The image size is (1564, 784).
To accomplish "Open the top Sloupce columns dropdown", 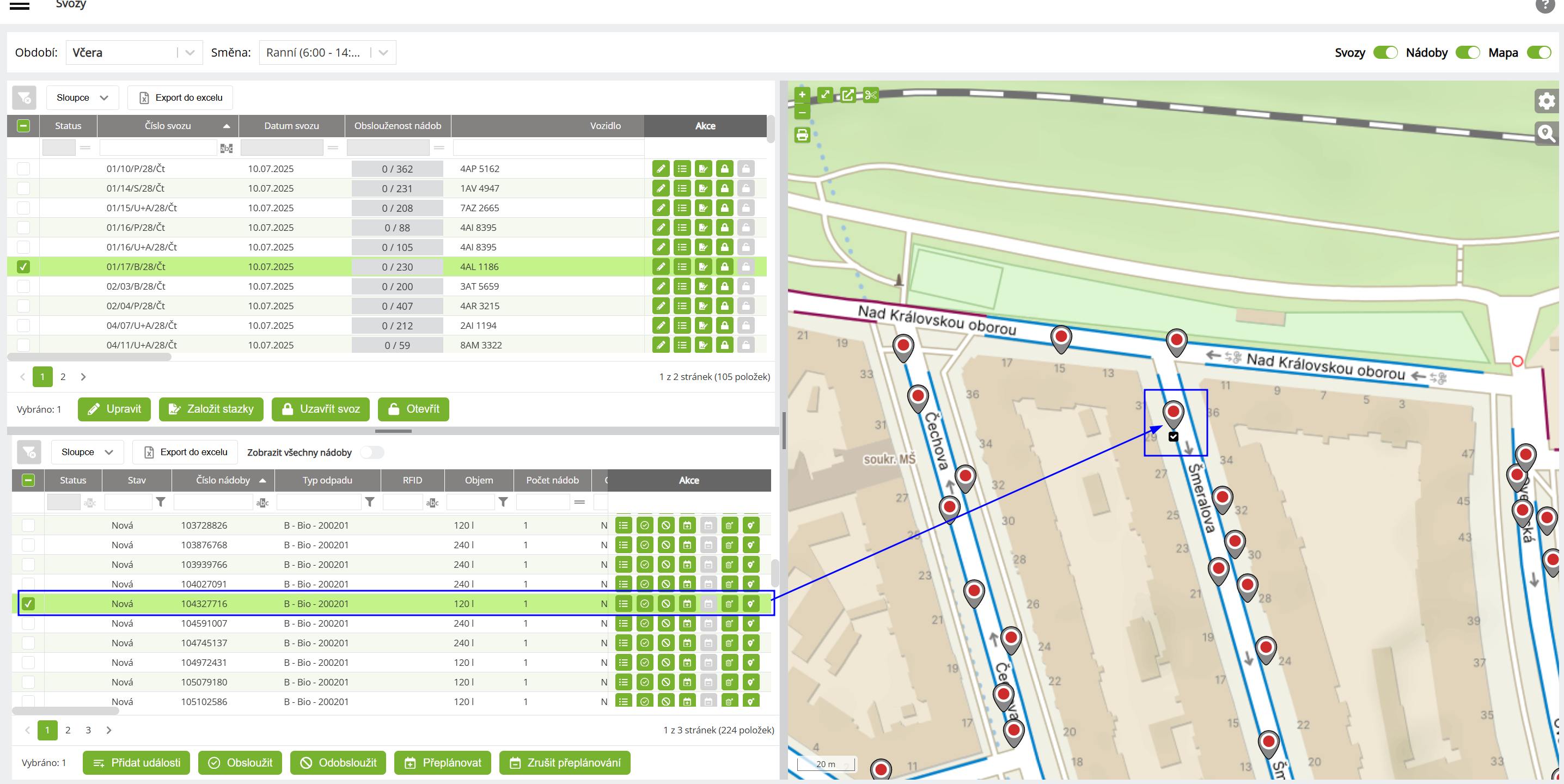I will (x=82, y=97).
